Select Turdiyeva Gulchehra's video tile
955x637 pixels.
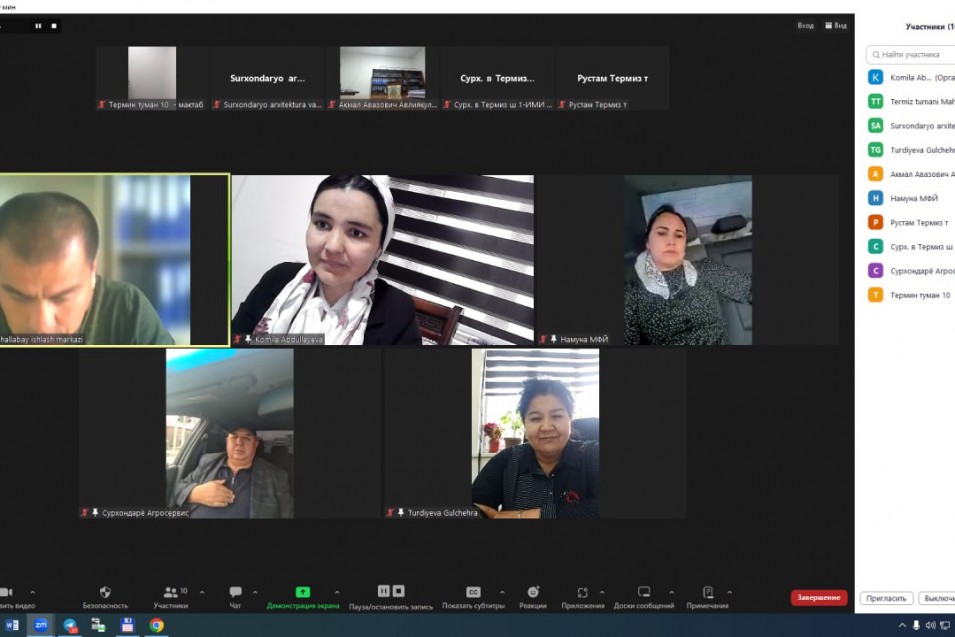535,434
